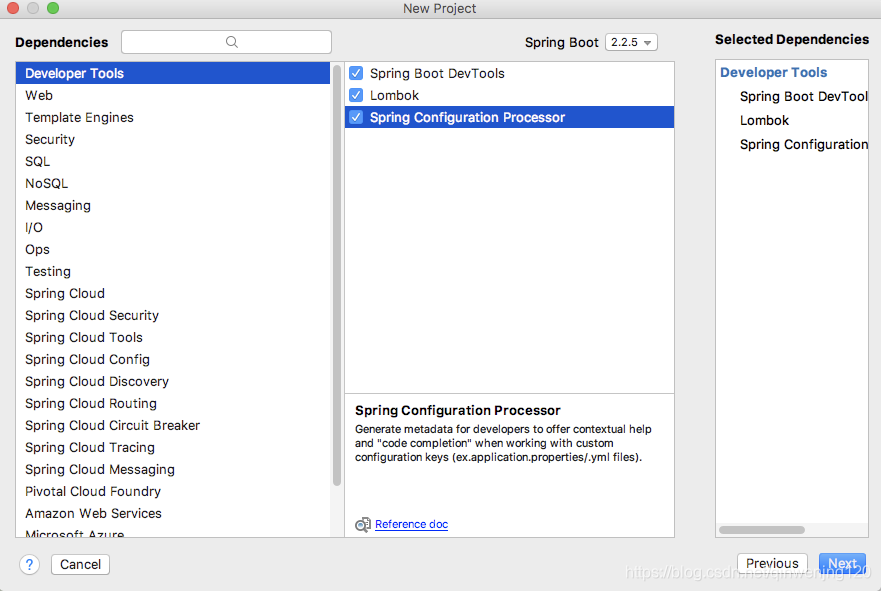Select the SQL category
Screen dimensions: 881x591
pyautogui.click(x=173, y=161)
